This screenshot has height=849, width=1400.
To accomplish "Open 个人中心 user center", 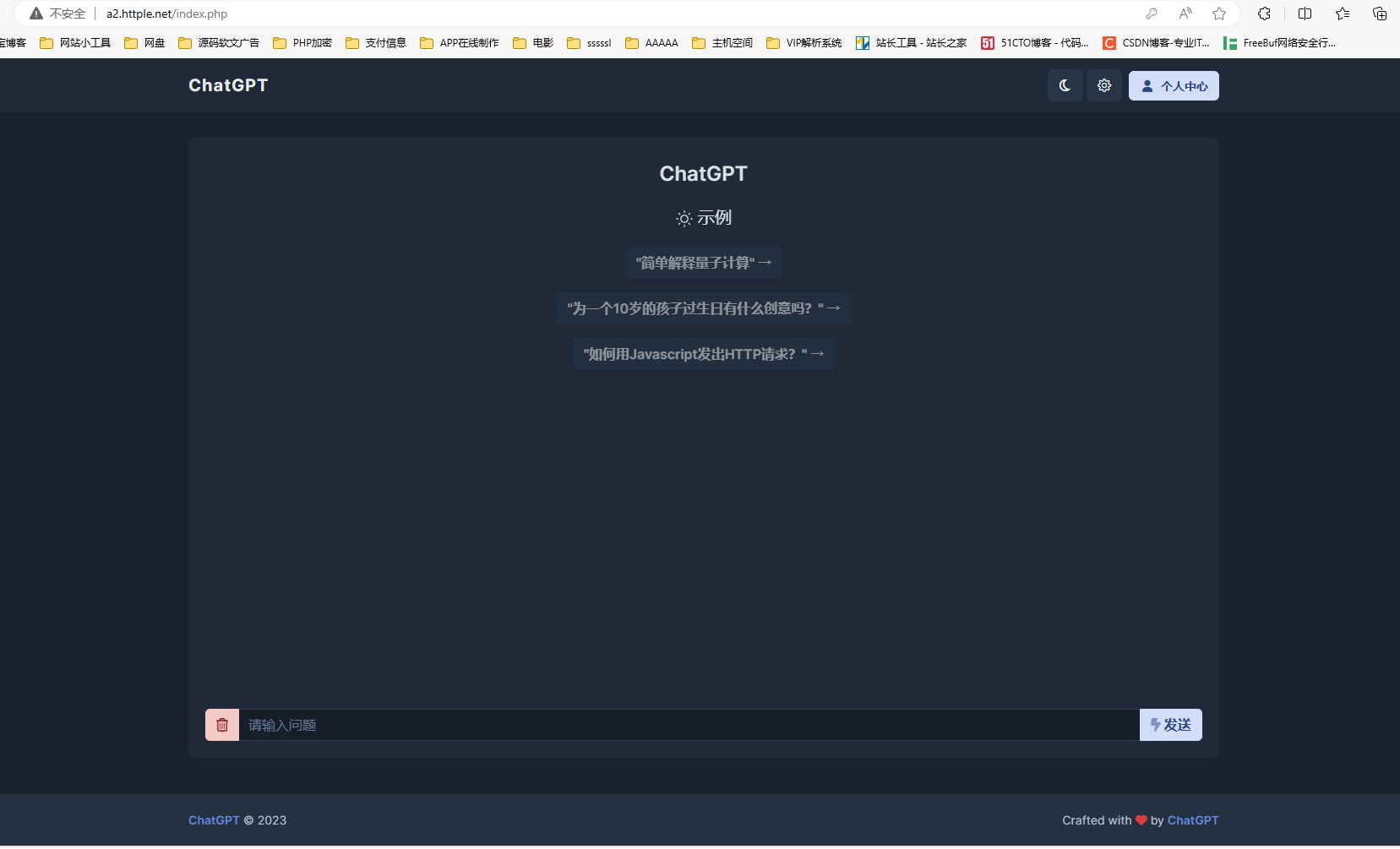I will tap(1174, 85).
